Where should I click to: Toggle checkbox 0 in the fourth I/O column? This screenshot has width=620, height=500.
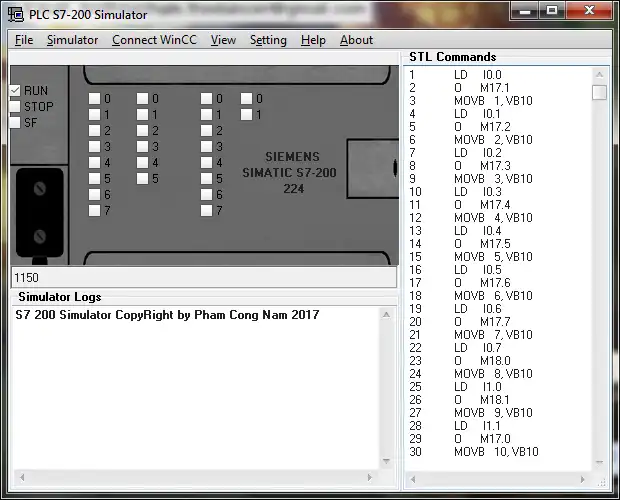[246, 98]
